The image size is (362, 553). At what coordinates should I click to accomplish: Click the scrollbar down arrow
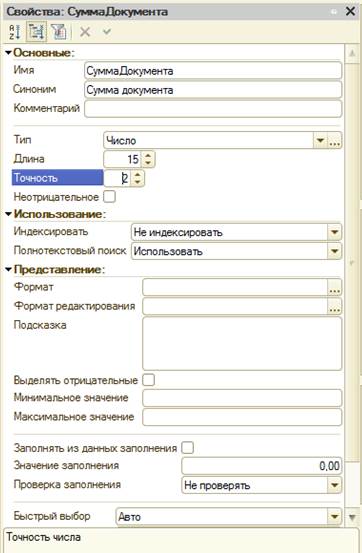point(352,518)
